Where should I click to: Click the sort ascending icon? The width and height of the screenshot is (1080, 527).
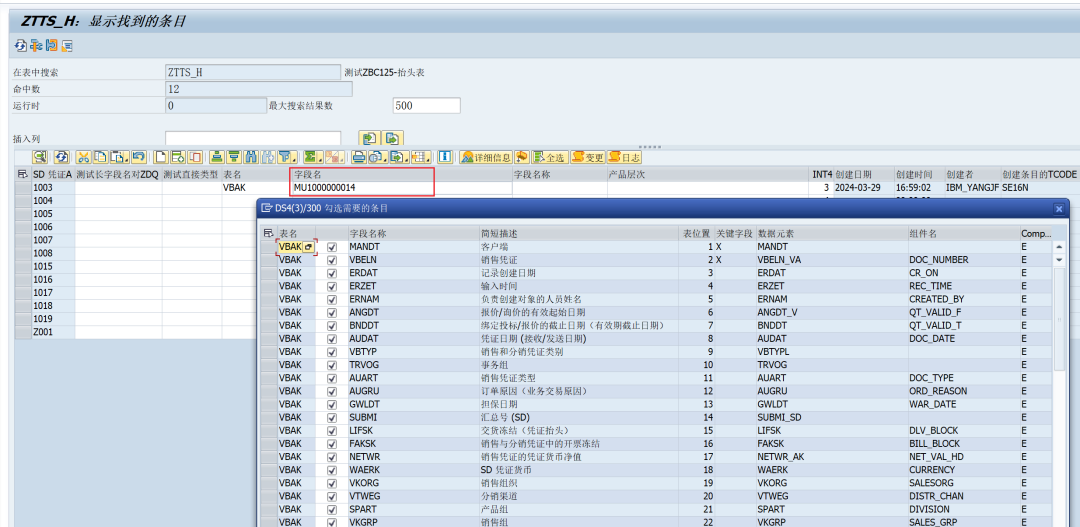click(x=217, y=157)
